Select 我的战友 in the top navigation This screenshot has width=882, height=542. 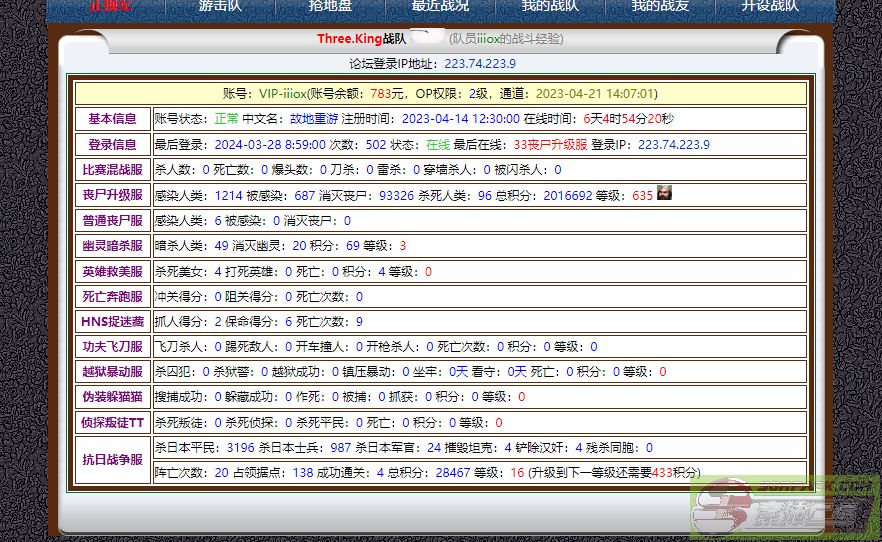point(660,6)
